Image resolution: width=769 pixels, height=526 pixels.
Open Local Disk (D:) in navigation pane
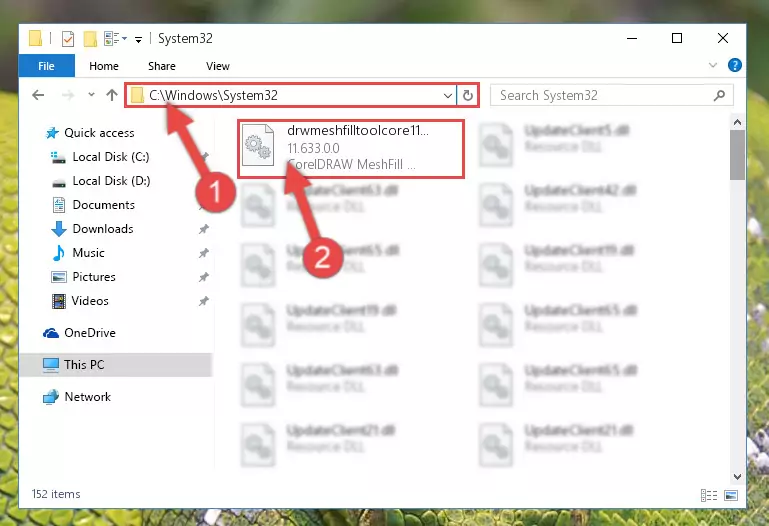(111, 181)
